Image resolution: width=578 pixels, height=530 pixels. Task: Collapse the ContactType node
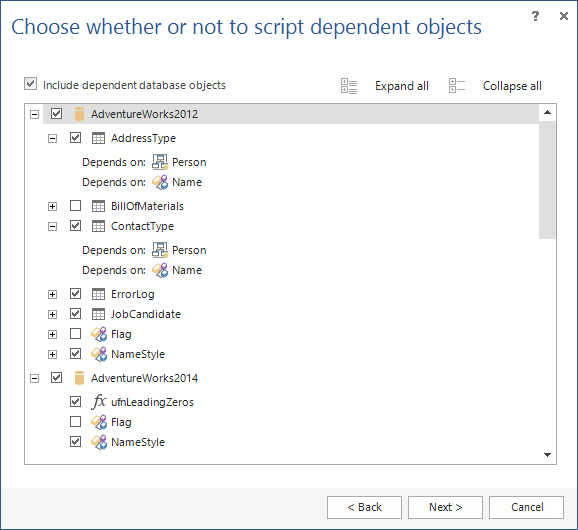point(53,227)
